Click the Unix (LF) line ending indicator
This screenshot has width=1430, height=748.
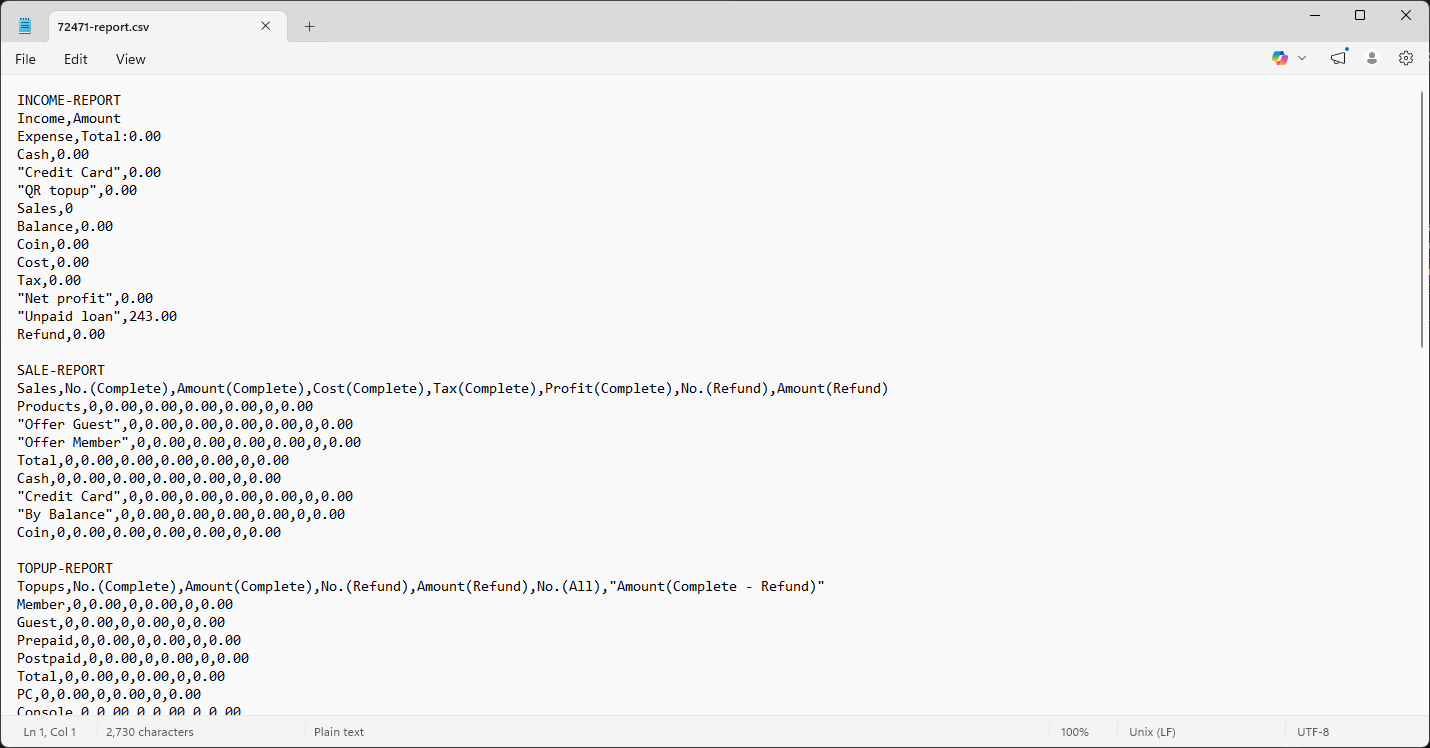click(1152, 732)
